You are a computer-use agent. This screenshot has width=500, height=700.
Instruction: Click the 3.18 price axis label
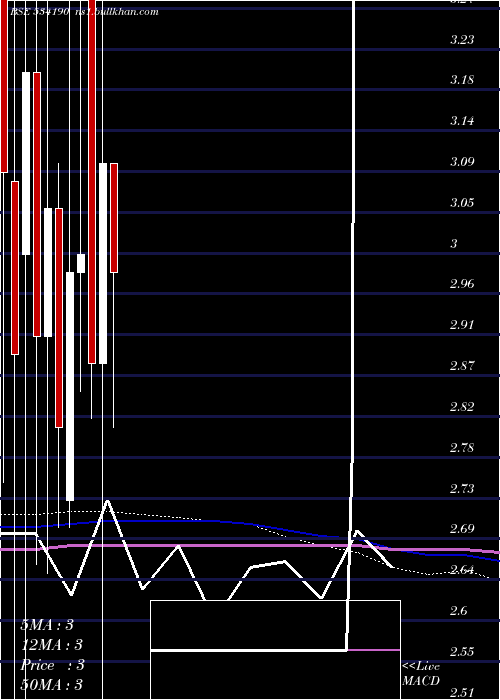pos(462,80)
